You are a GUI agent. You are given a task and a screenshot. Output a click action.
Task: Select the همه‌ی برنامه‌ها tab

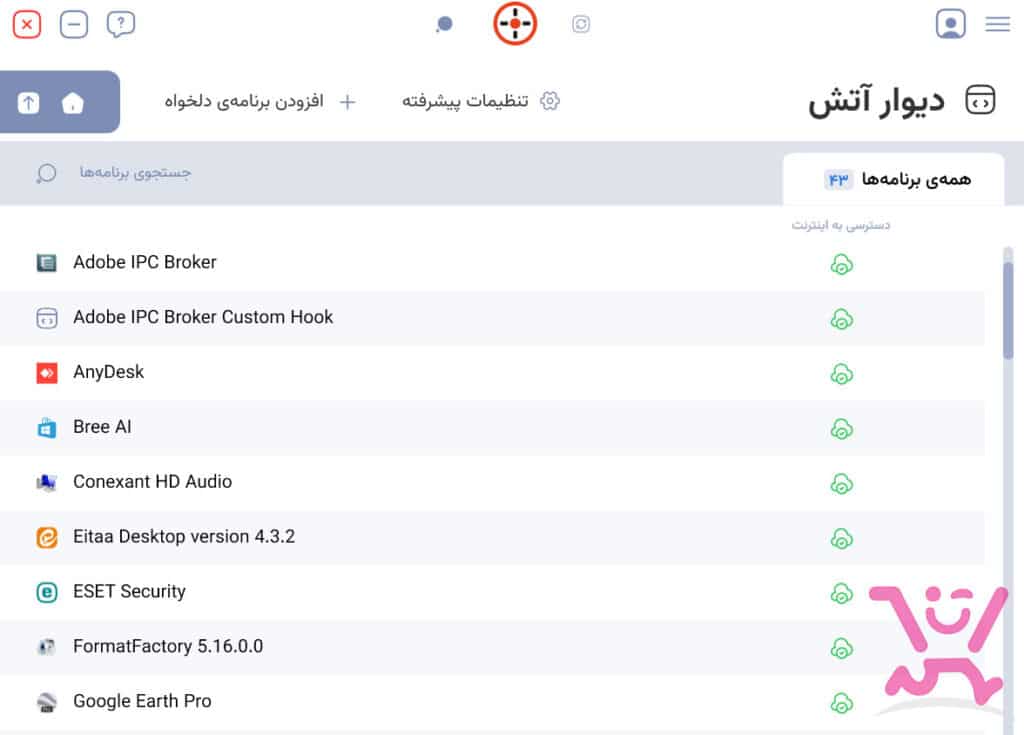[x=893, y=180]
